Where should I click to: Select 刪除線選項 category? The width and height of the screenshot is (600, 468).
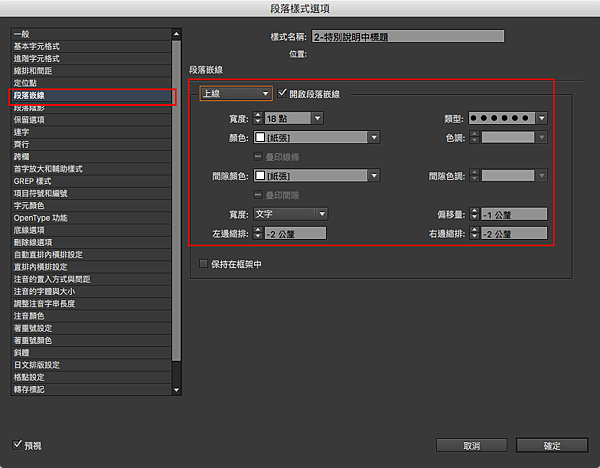point(91,242)
